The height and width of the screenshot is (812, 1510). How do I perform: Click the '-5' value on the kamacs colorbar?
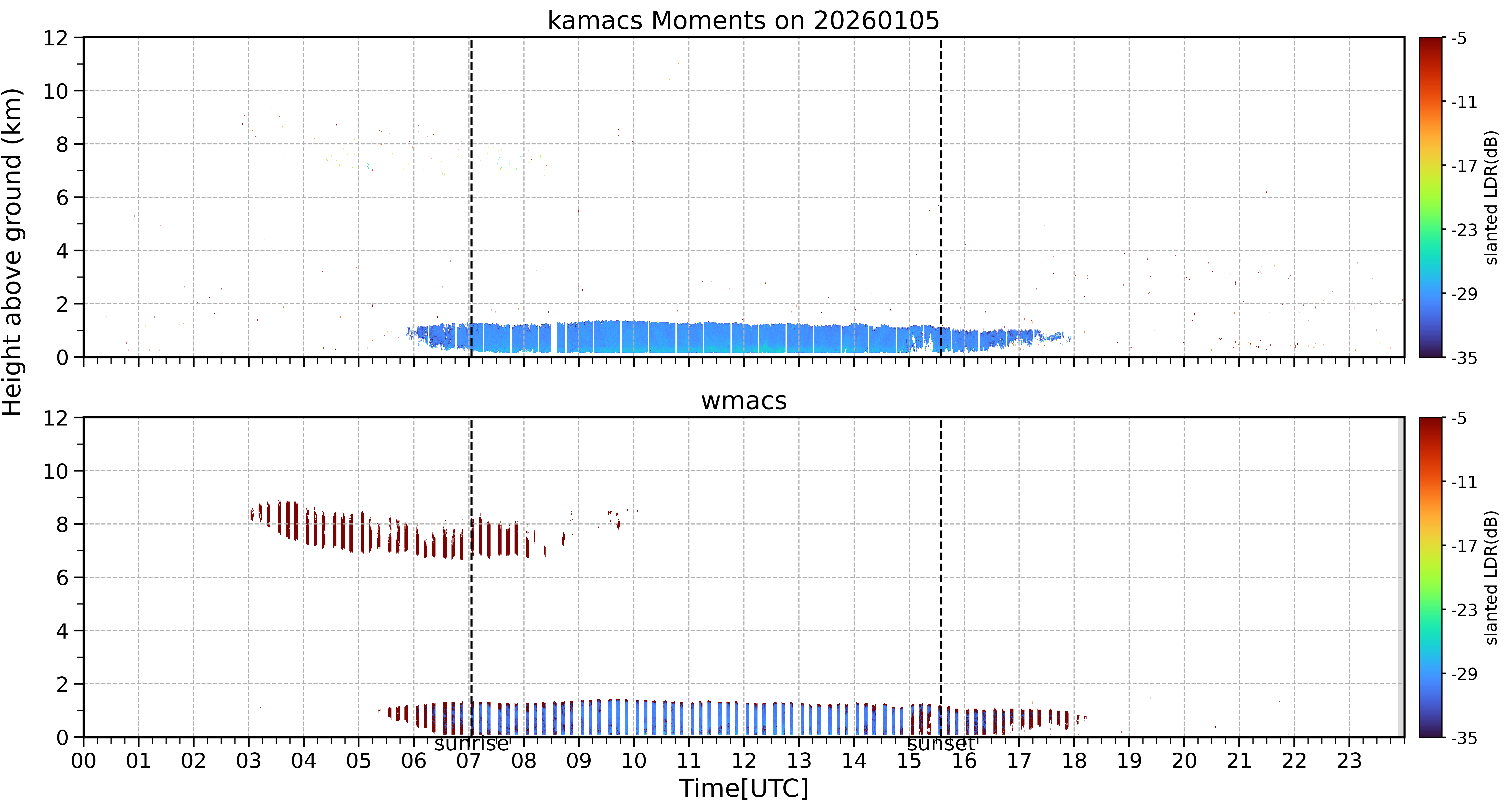(1459, 38)
